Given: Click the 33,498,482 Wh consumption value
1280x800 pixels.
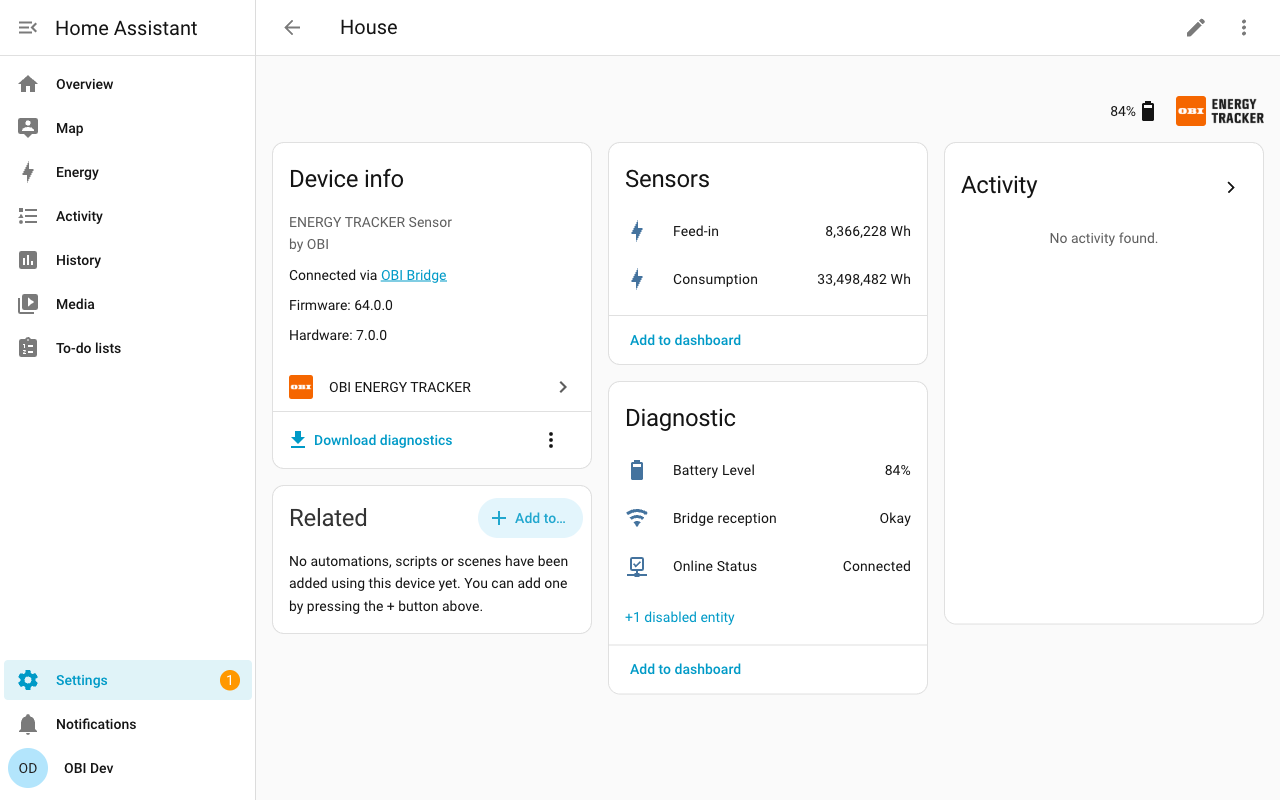Looking at the screenshot, I should (x=864, y=279).
